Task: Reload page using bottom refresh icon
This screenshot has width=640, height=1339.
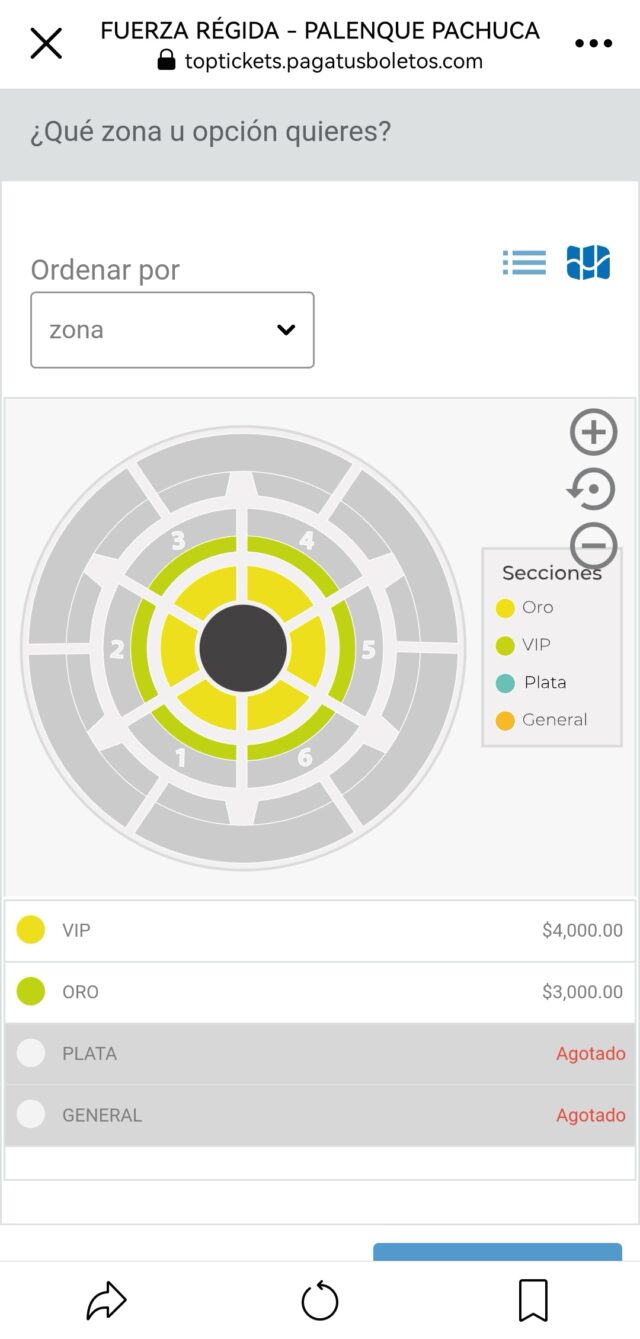Action: (320, 1301)
